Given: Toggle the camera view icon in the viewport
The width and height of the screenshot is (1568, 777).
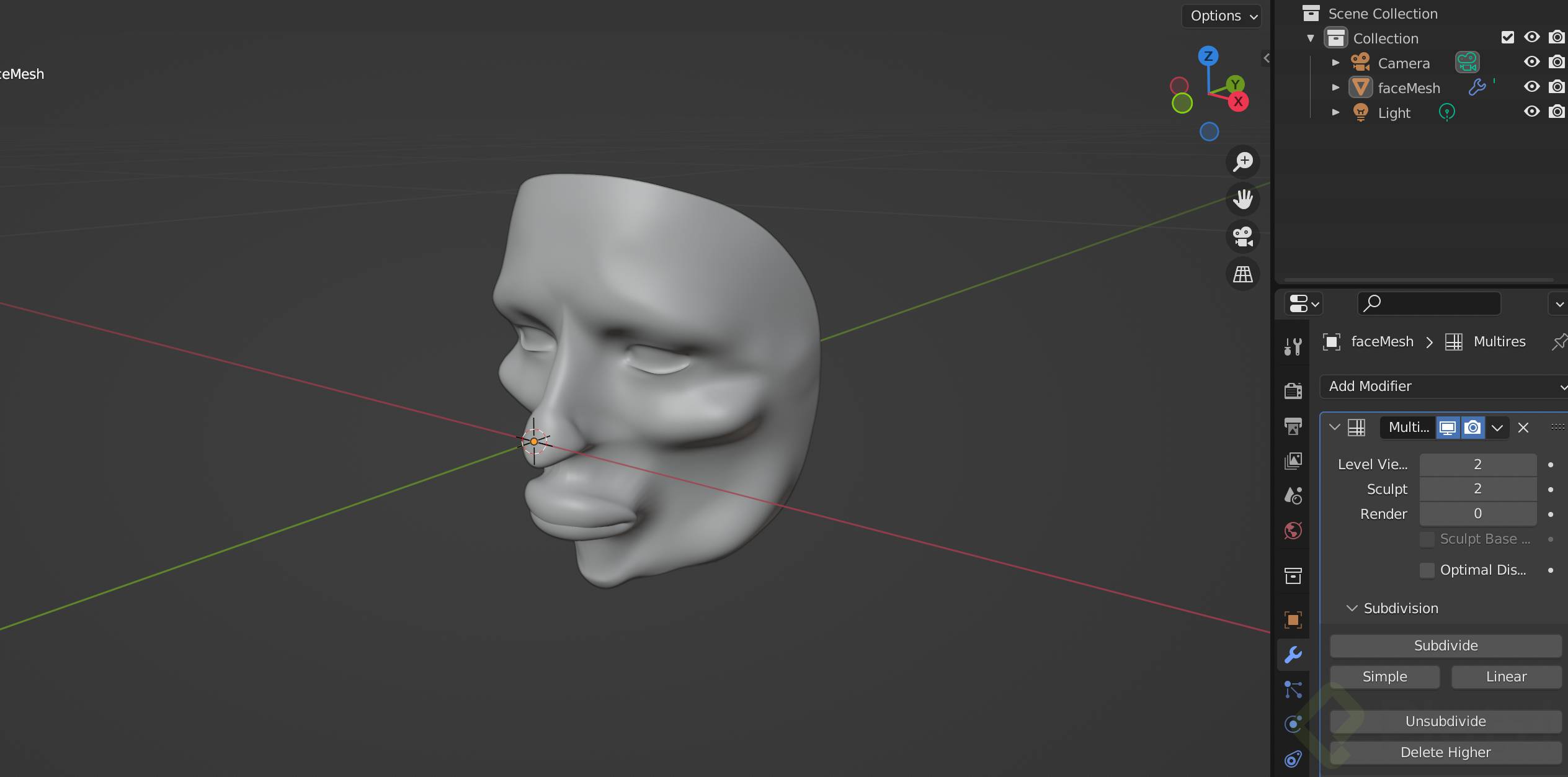Looking at the screenshot, I should coord(1242,236).
